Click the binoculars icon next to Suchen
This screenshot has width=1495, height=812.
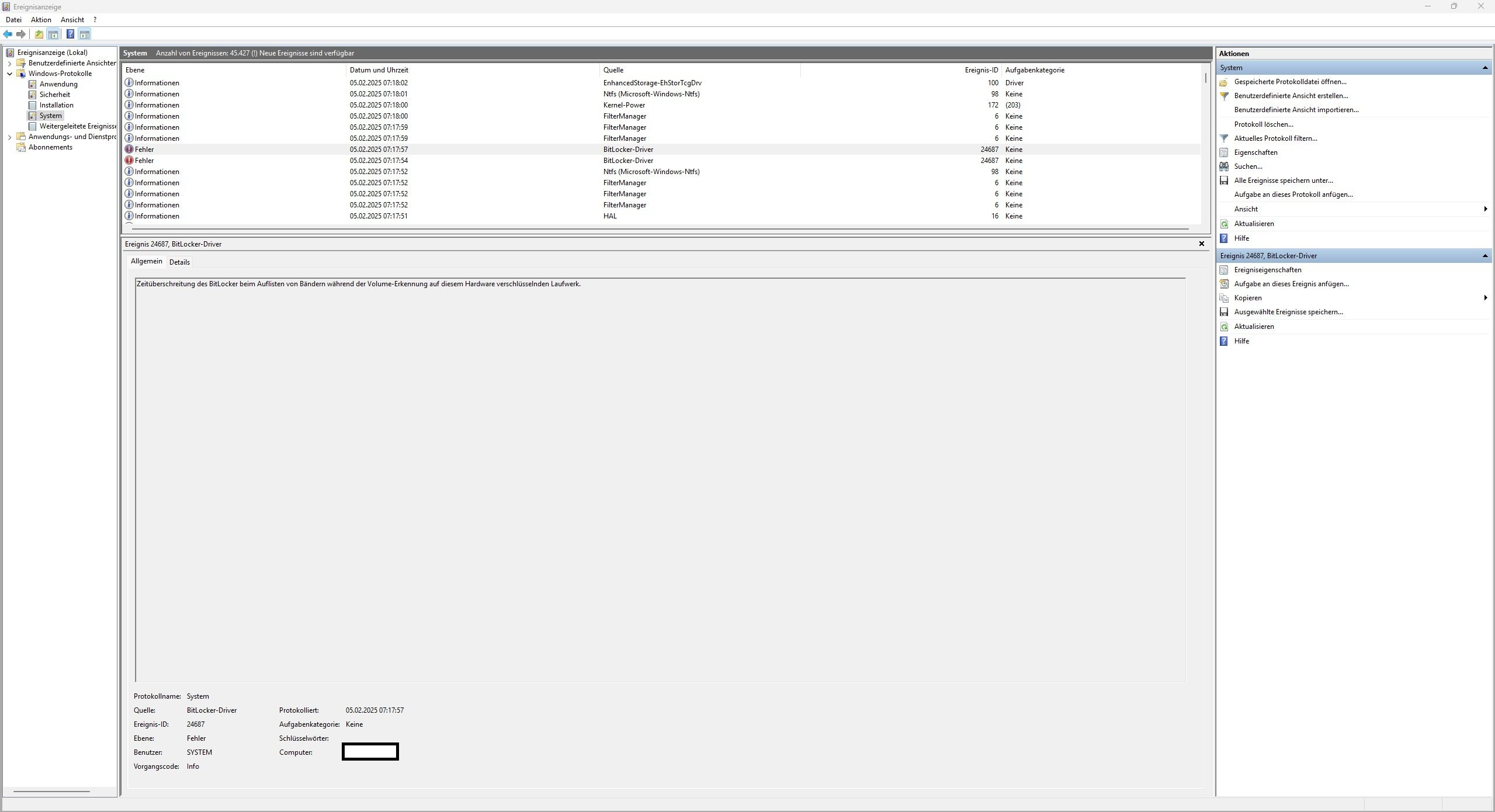click(x=1224, y=166)
